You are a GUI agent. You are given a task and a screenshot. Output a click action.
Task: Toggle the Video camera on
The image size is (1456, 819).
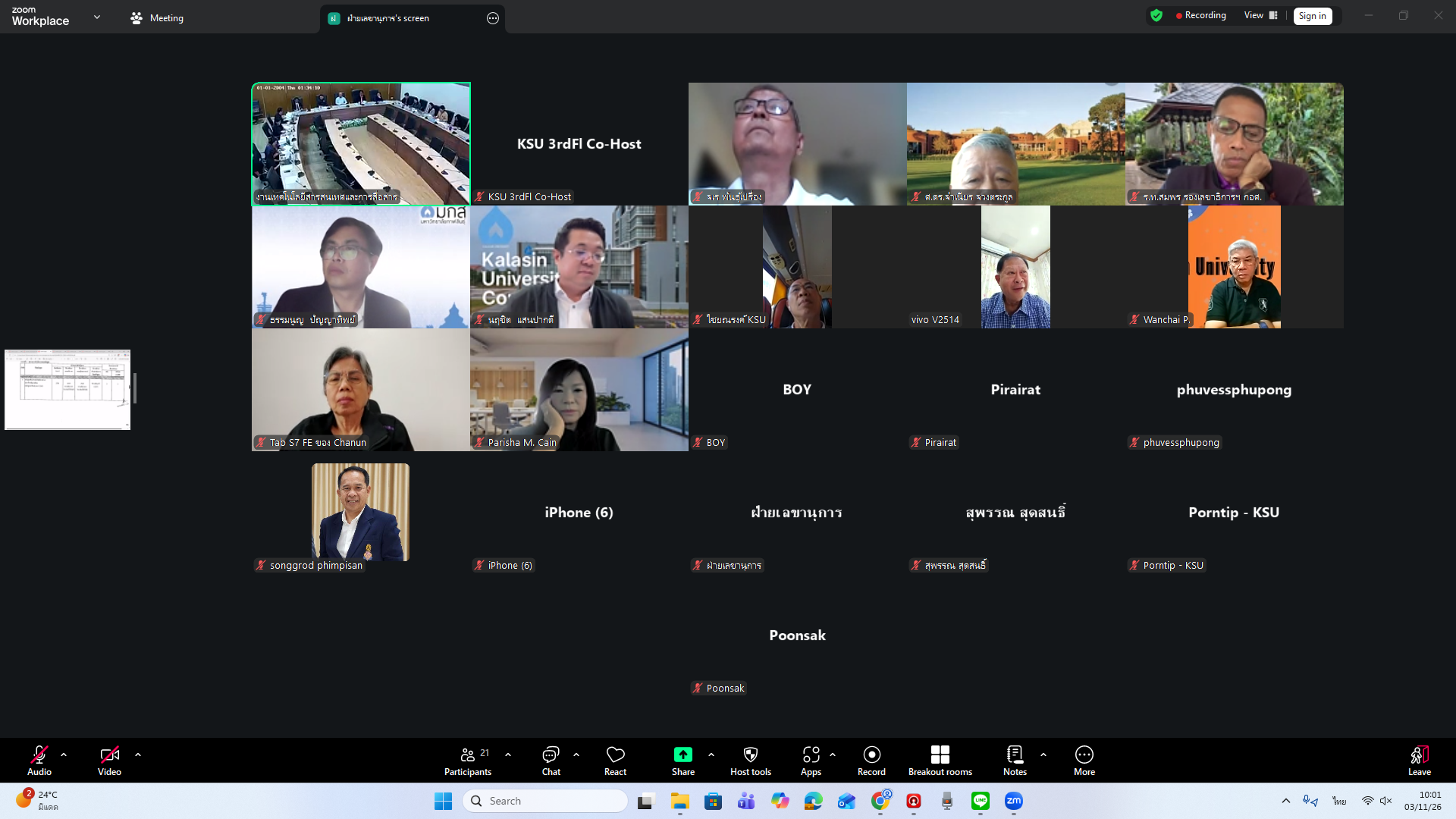(109, 755)
